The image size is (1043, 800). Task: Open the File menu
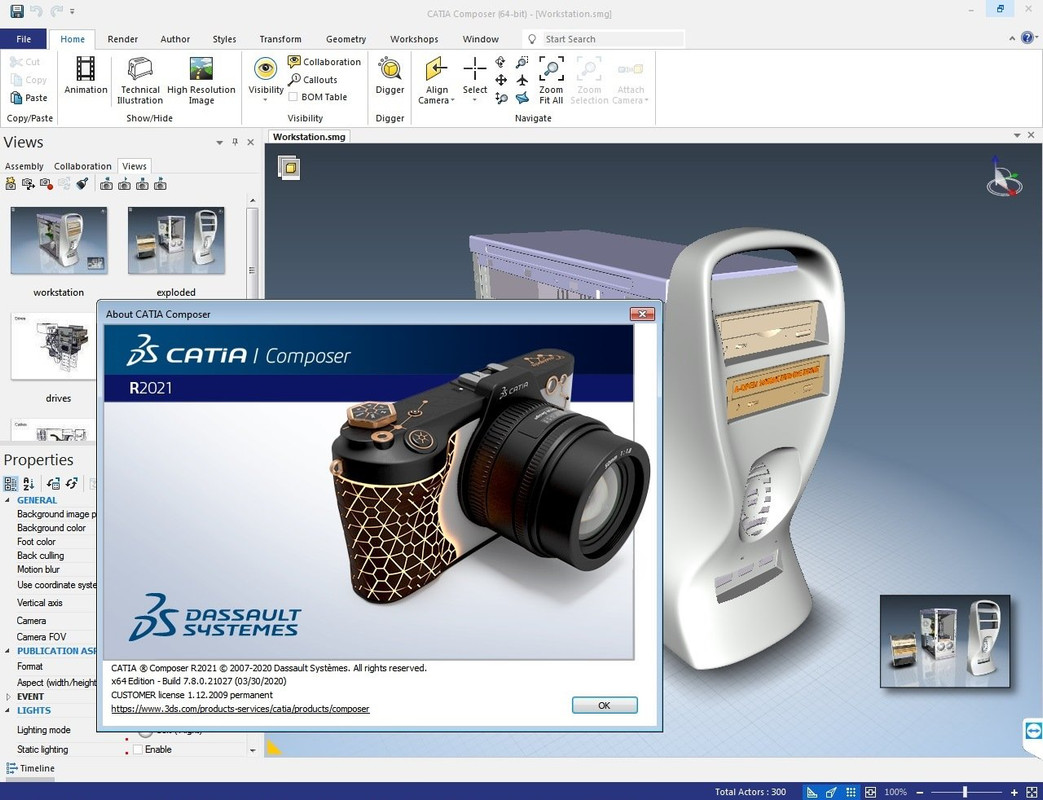coord(23,39)
